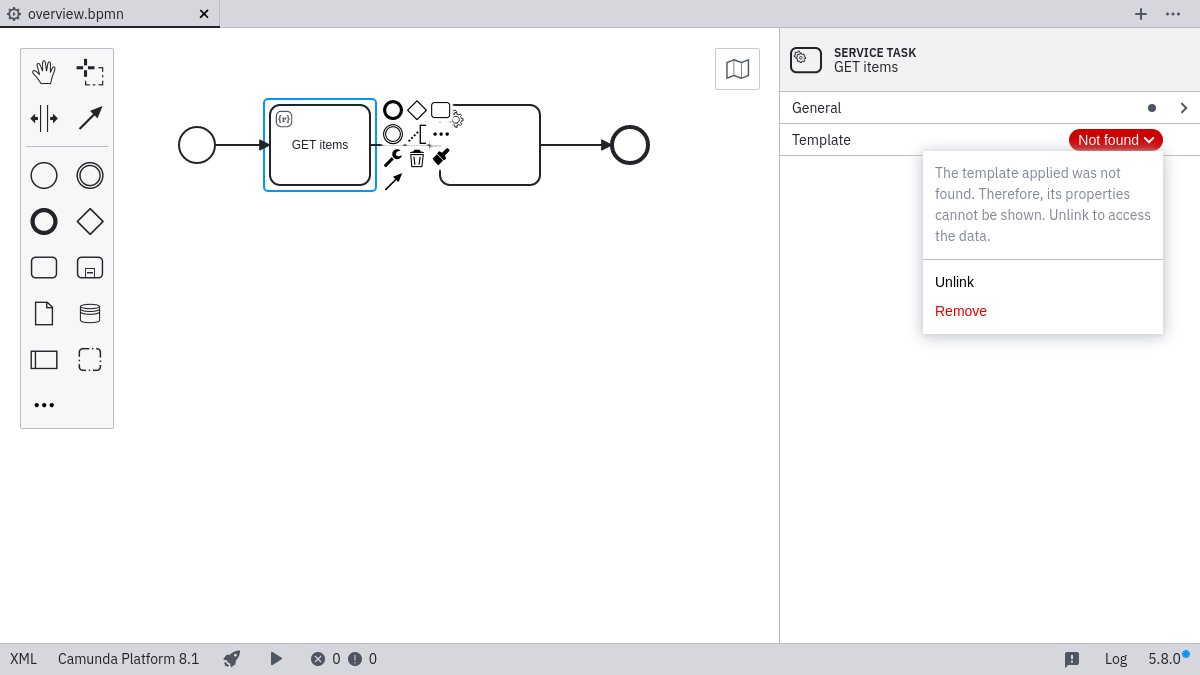
Task: Open Camunda Platform 8.1 version selector
Action: (128, 659)
